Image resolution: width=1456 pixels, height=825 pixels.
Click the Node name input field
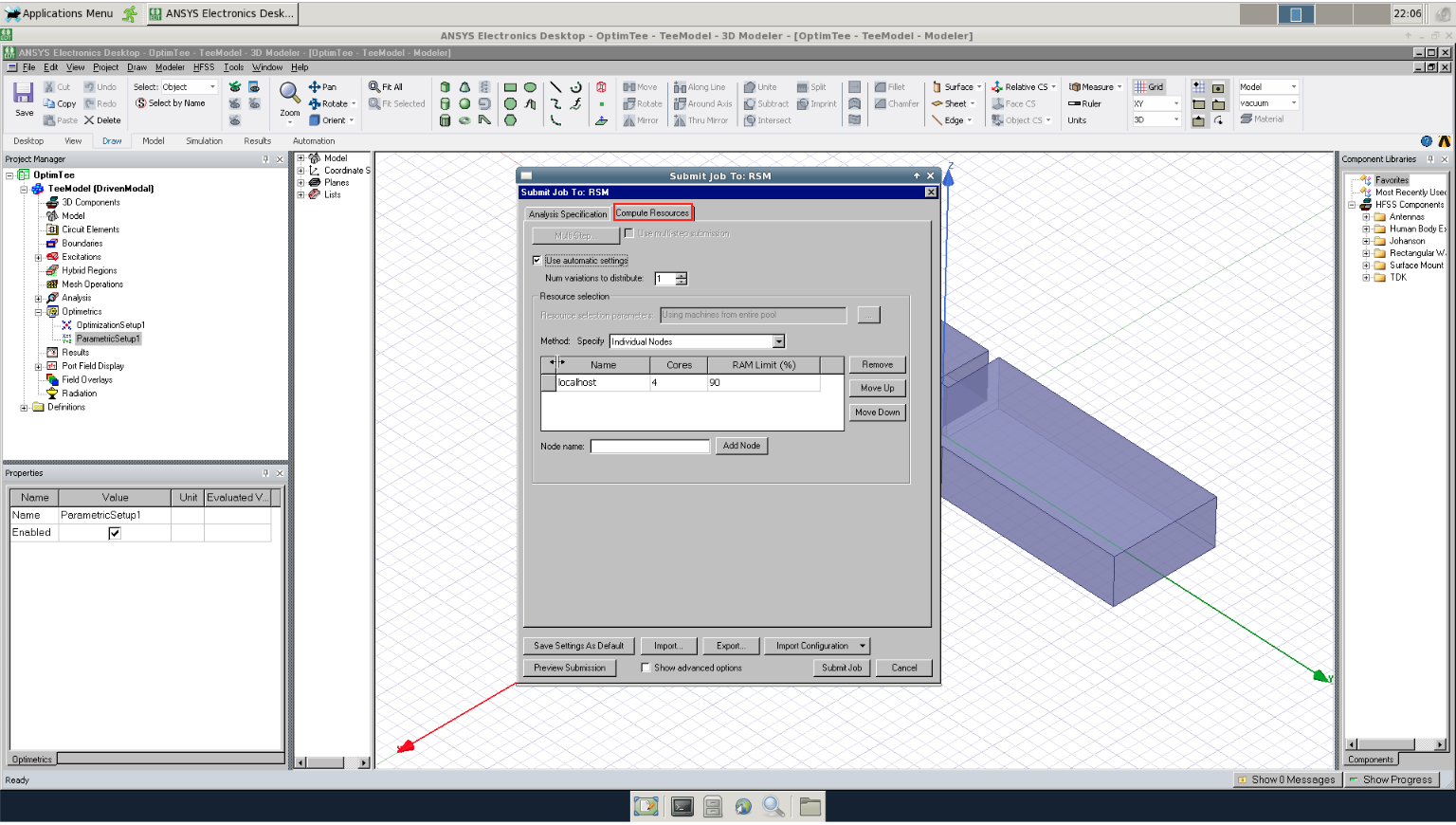(649, 447)
